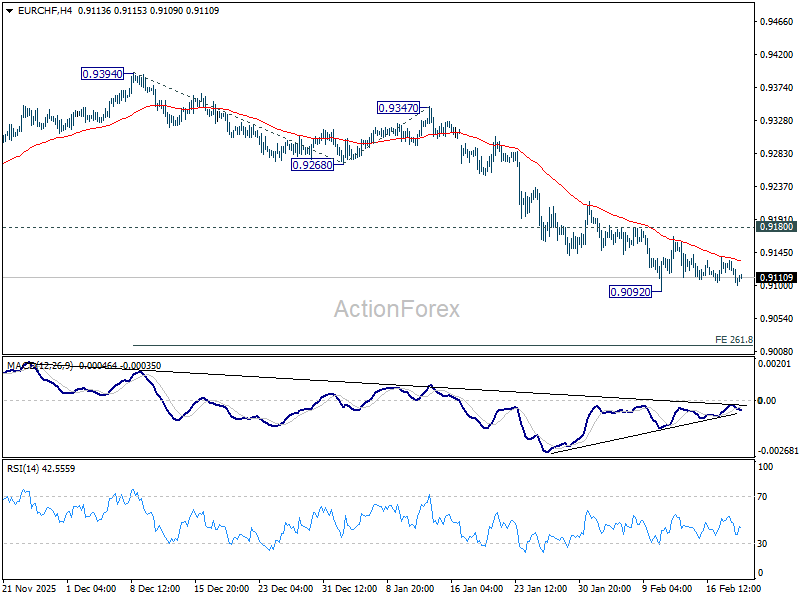Click the 31 Dec 12:00 time label

349,588
